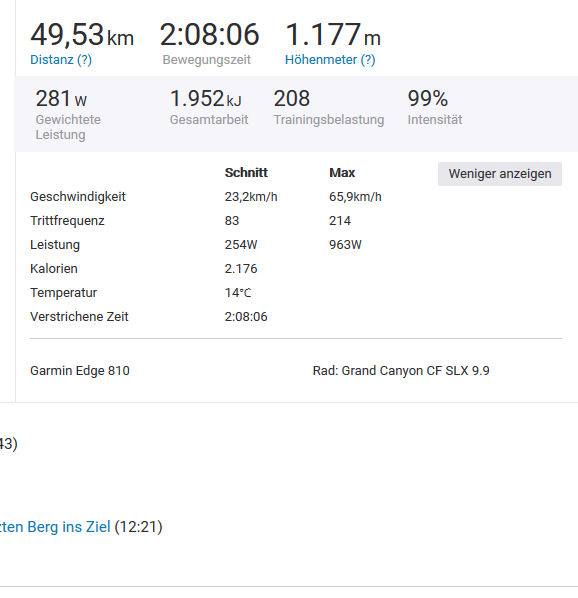This screenshot has height=598, width=578.
Task: Click the 208 Trainingsbelastung stat
Action: (x=329, y=107)
